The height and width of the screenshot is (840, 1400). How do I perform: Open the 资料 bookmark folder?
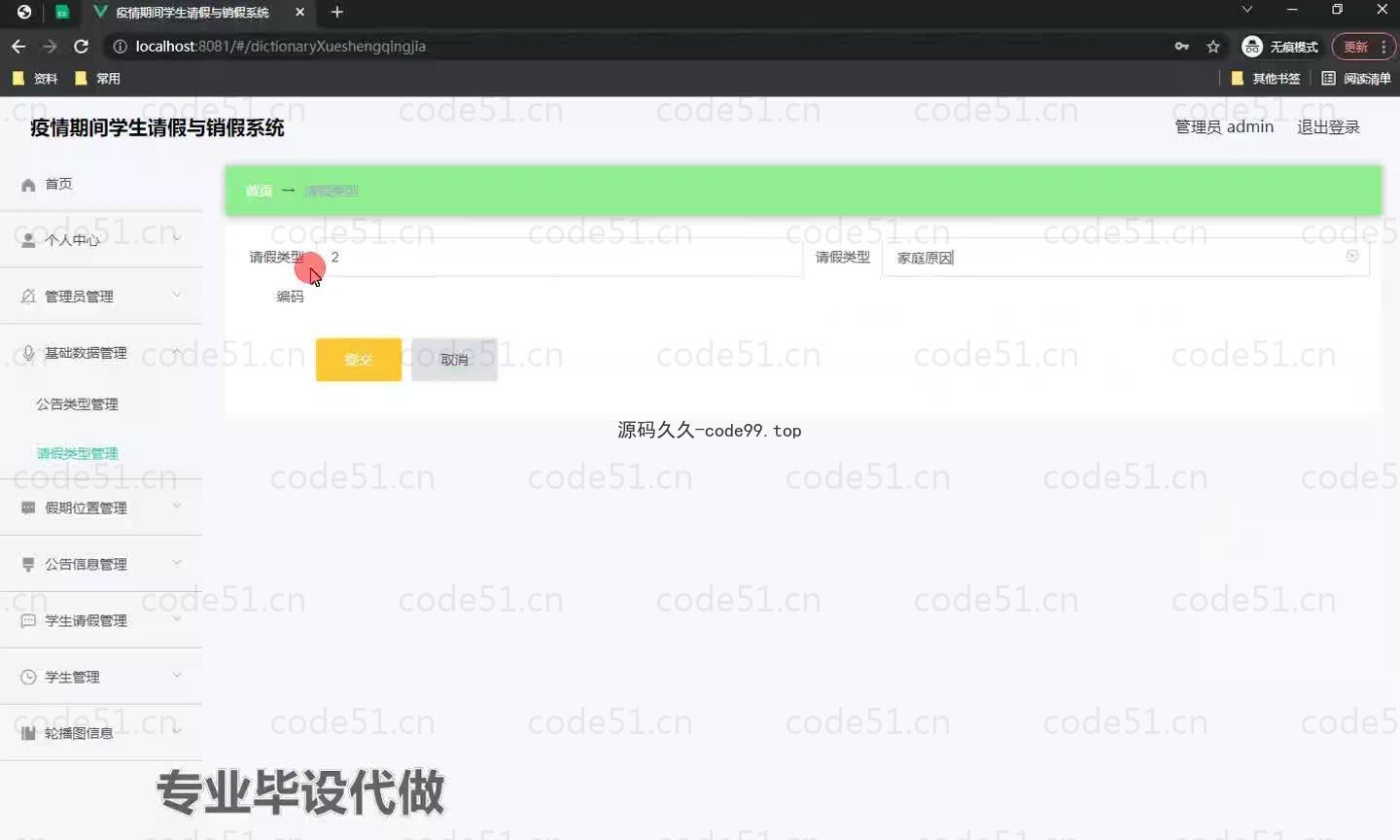(x=35, y=78)
